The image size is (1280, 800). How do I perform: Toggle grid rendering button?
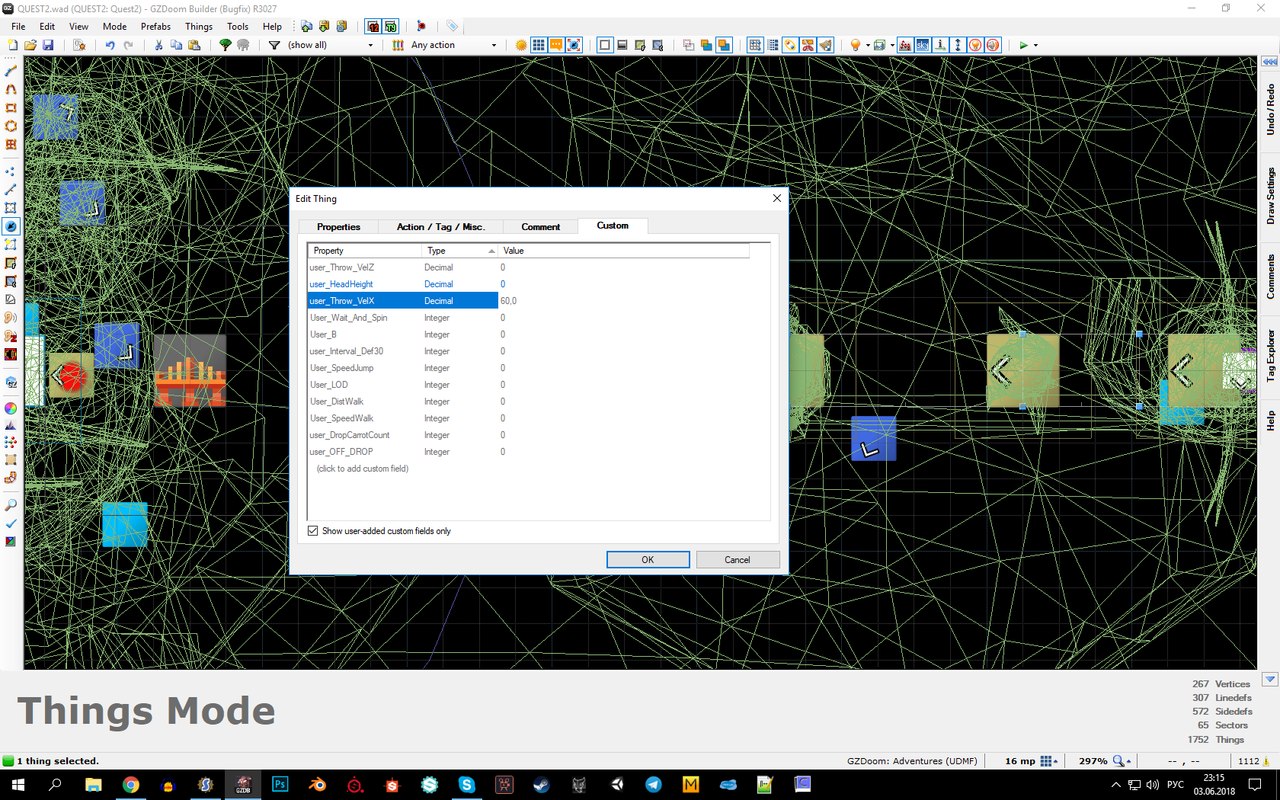pos(539,45)
